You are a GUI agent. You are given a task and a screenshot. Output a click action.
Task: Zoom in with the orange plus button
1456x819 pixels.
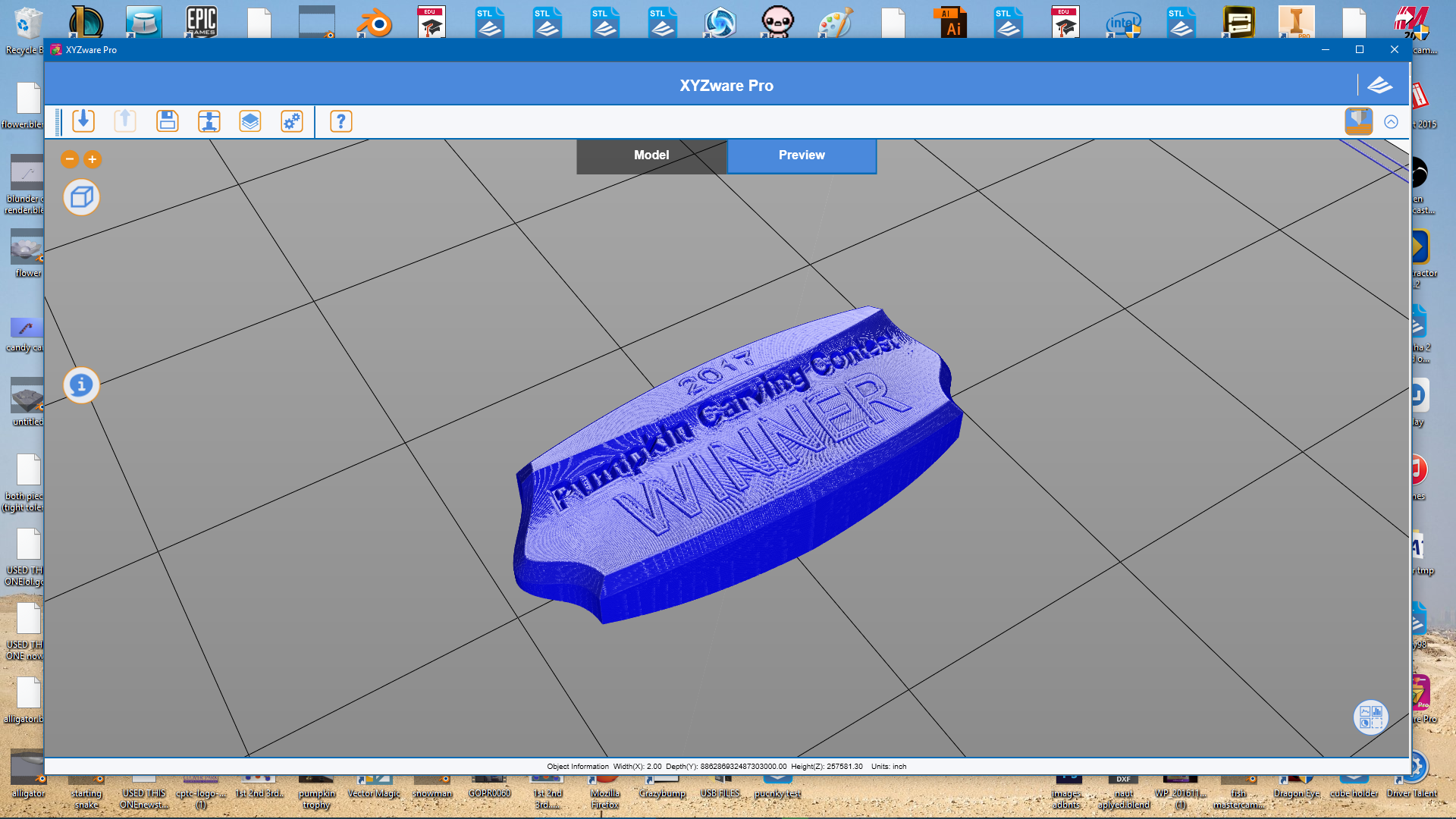93,159
